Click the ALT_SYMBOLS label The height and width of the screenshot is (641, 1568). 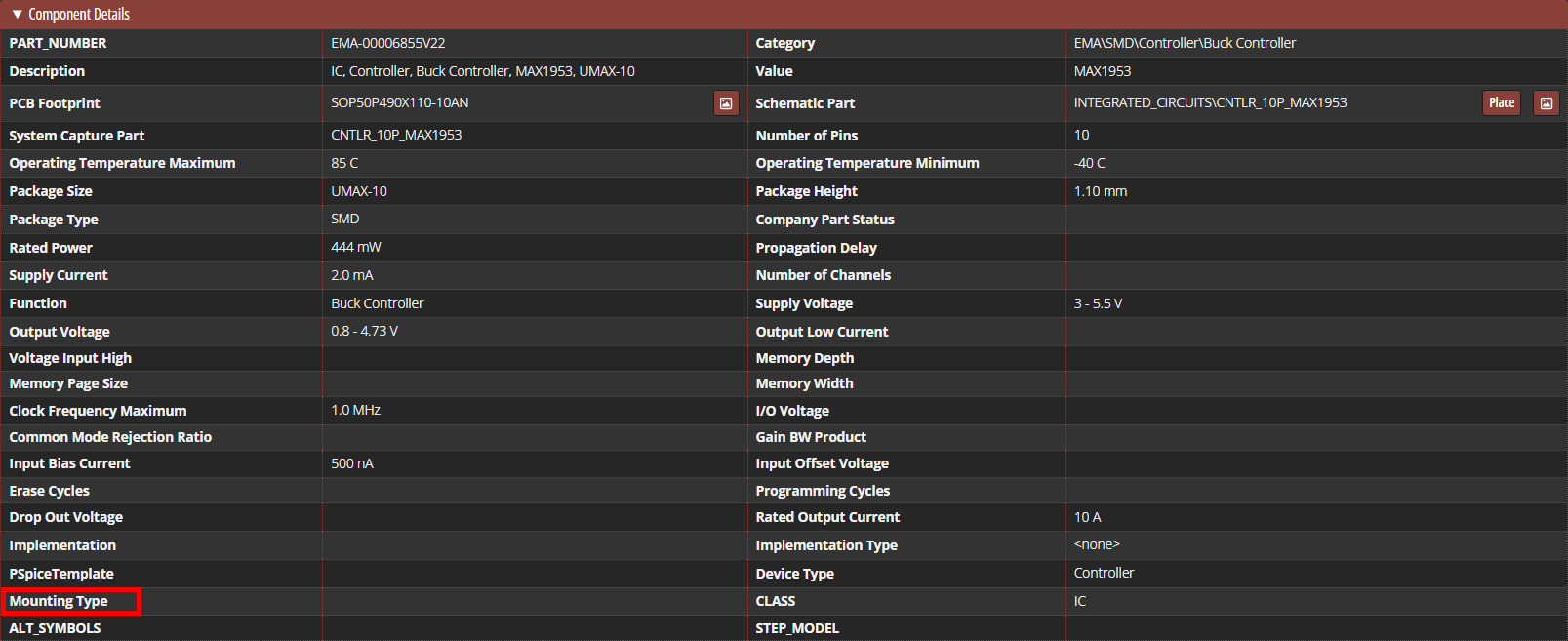tap(55, 628)
